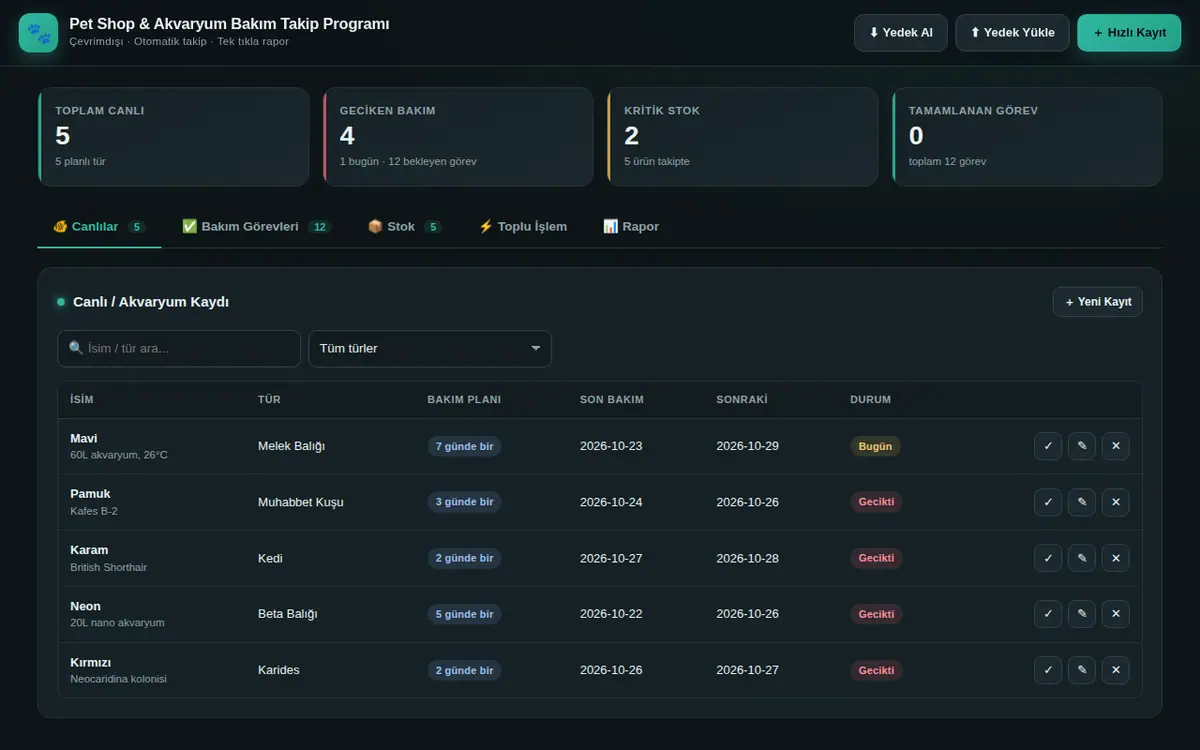Mark Pamuk's care as done
The width and height of the screenshot is (1200, 750).
(x=1048, y=502)
